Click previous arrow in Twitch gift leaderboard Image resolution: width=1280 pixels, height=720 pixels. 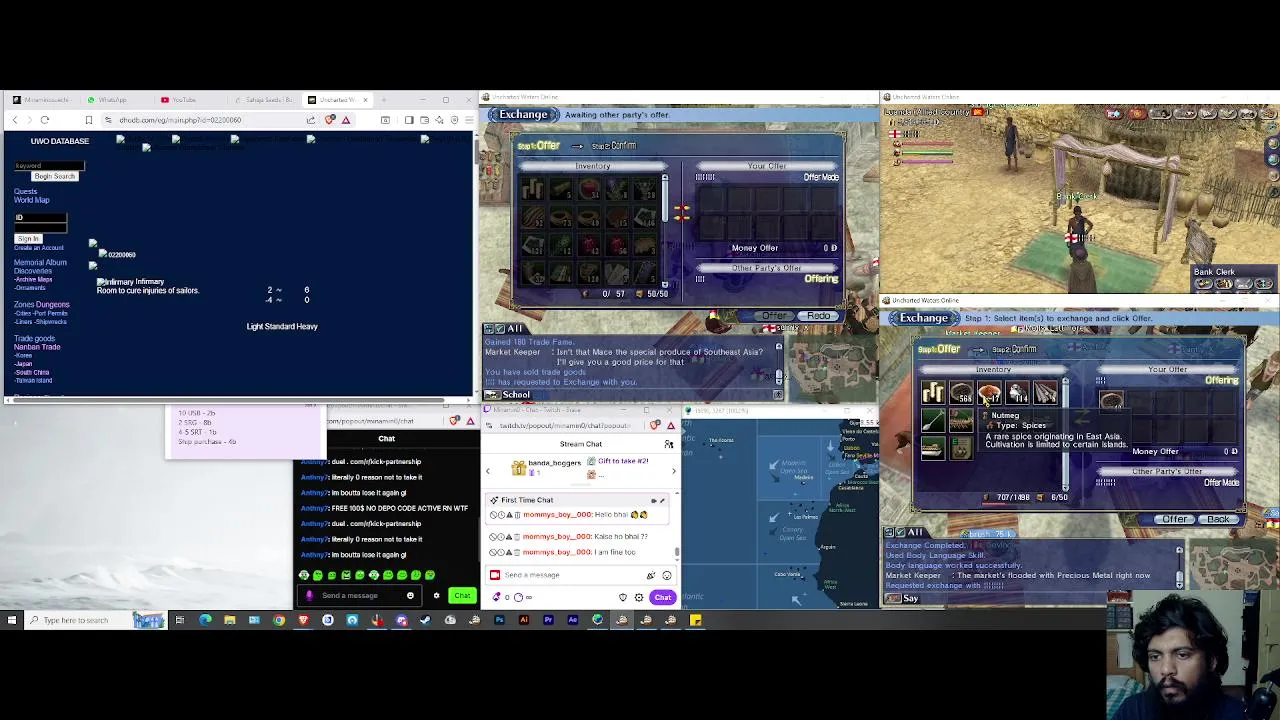[x=488, y=470]
